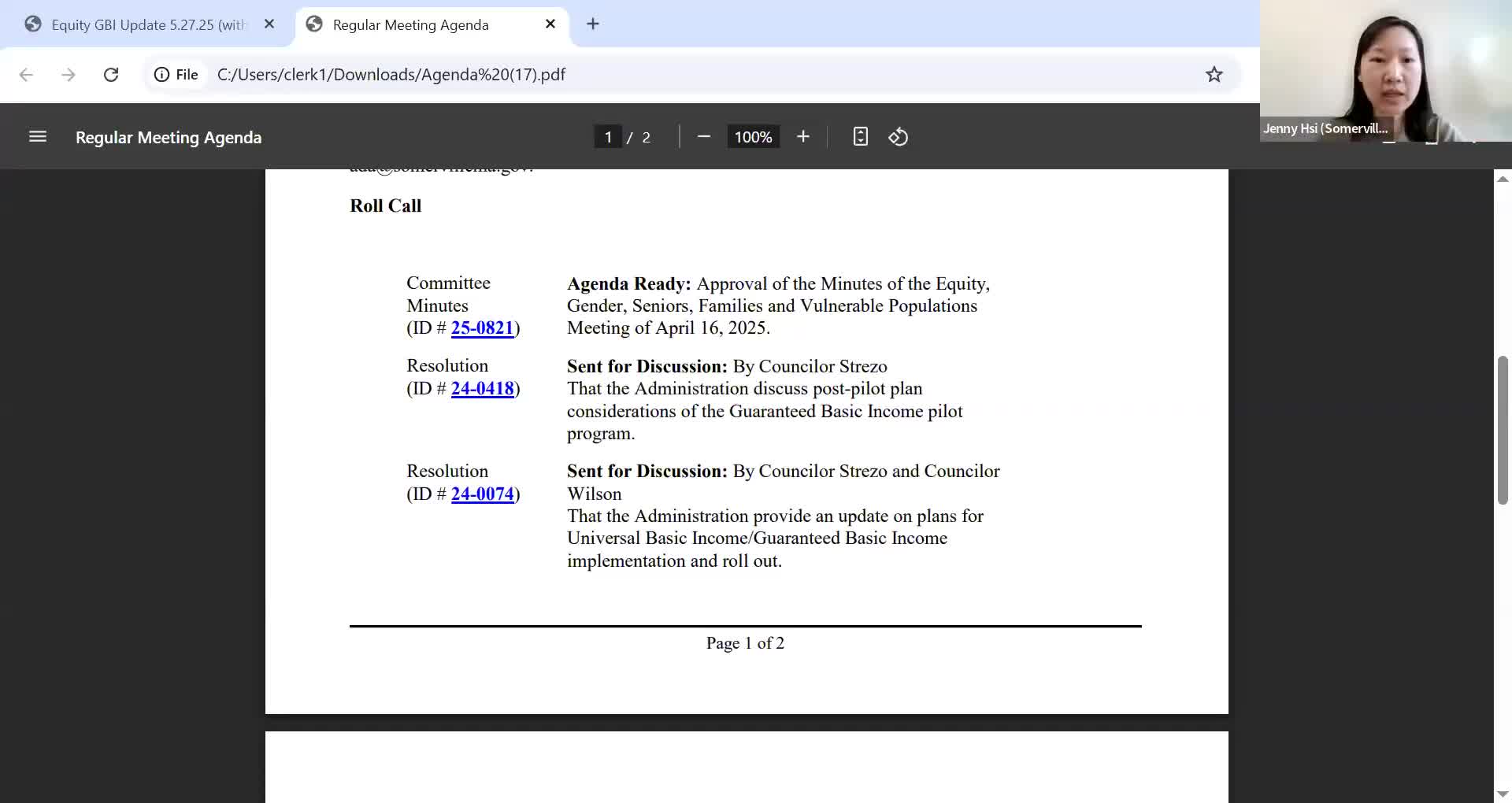Click the Committee Minutes item label
The height and width of the screenshot is (803, 1512).
click(449, 294)
